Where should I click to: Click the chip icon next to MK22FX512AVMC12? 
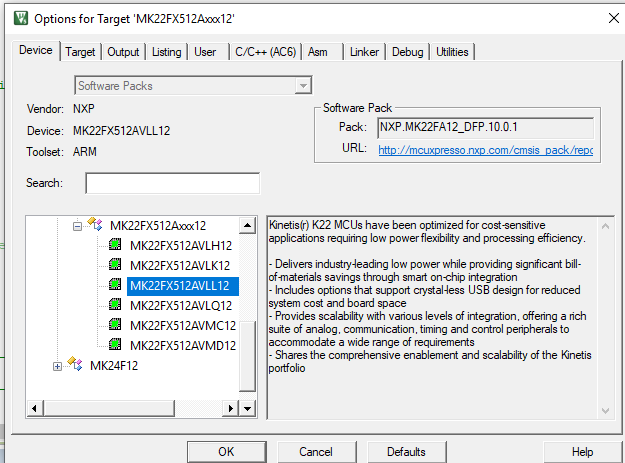[x=115, y=324]
